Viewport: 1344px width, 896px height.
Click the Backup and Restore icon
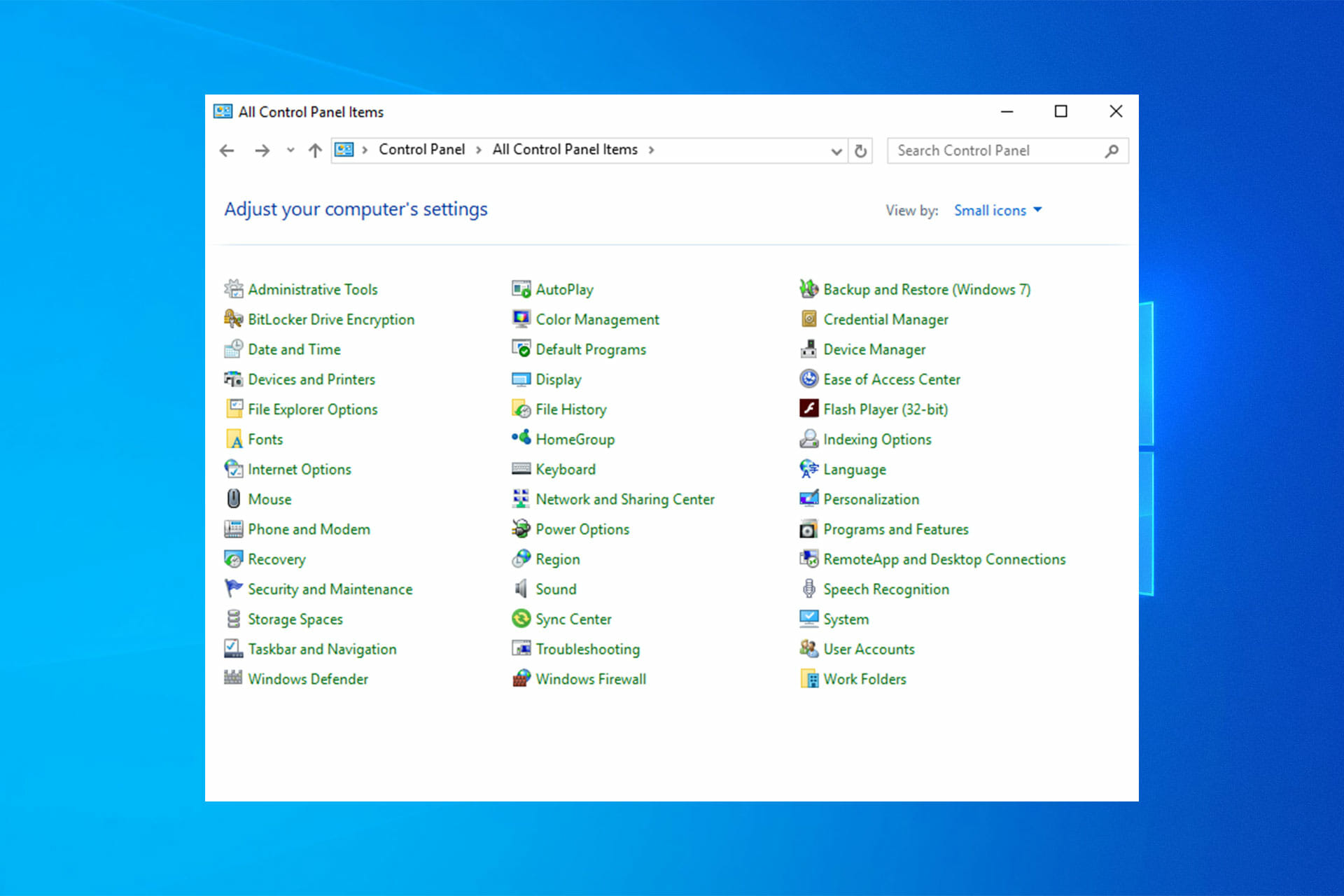pyautogui.click(x=808, y=289)
